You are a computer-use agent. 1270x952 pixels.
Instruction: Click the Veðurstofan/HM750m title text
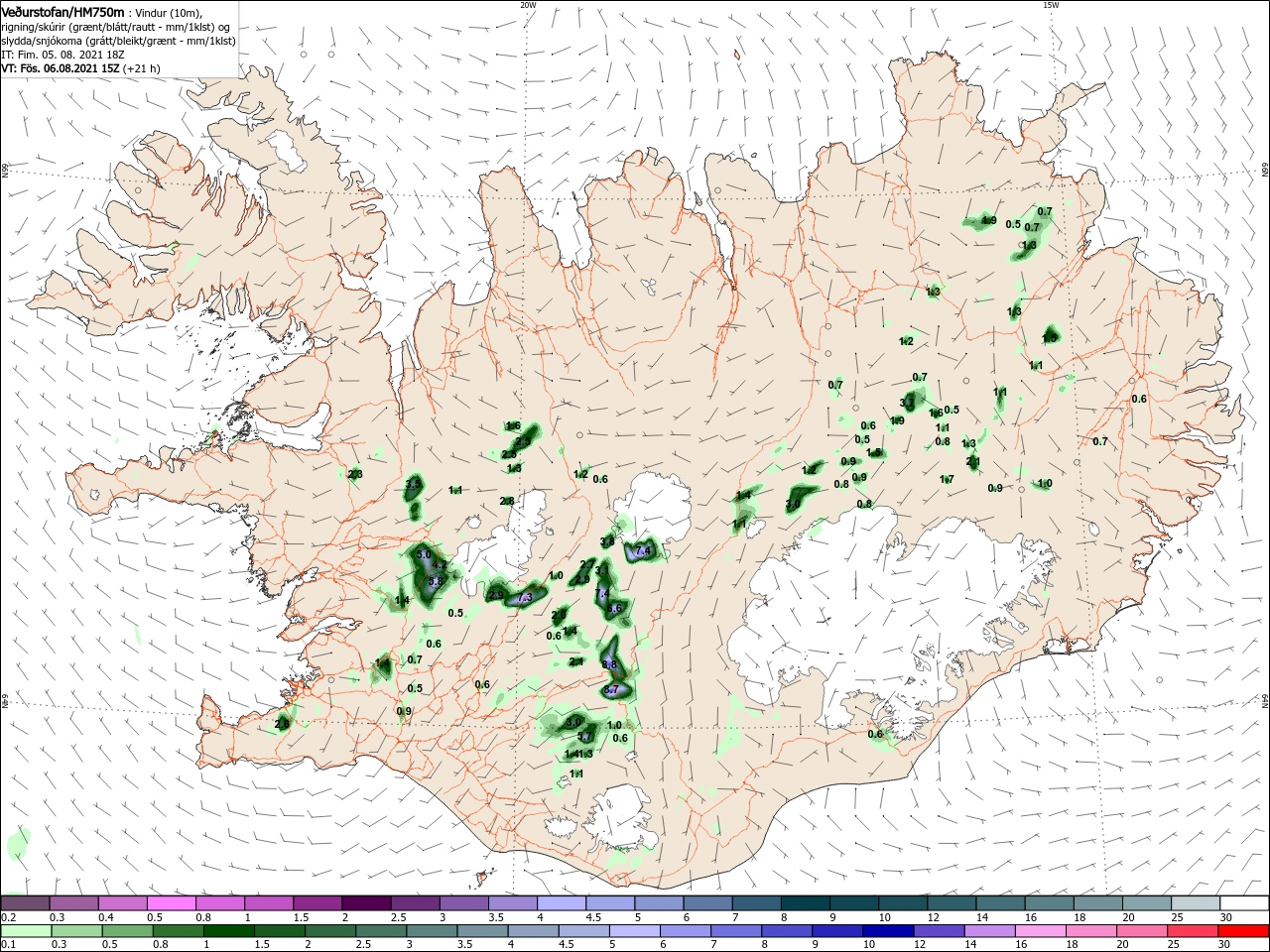(x=63, y=11)
